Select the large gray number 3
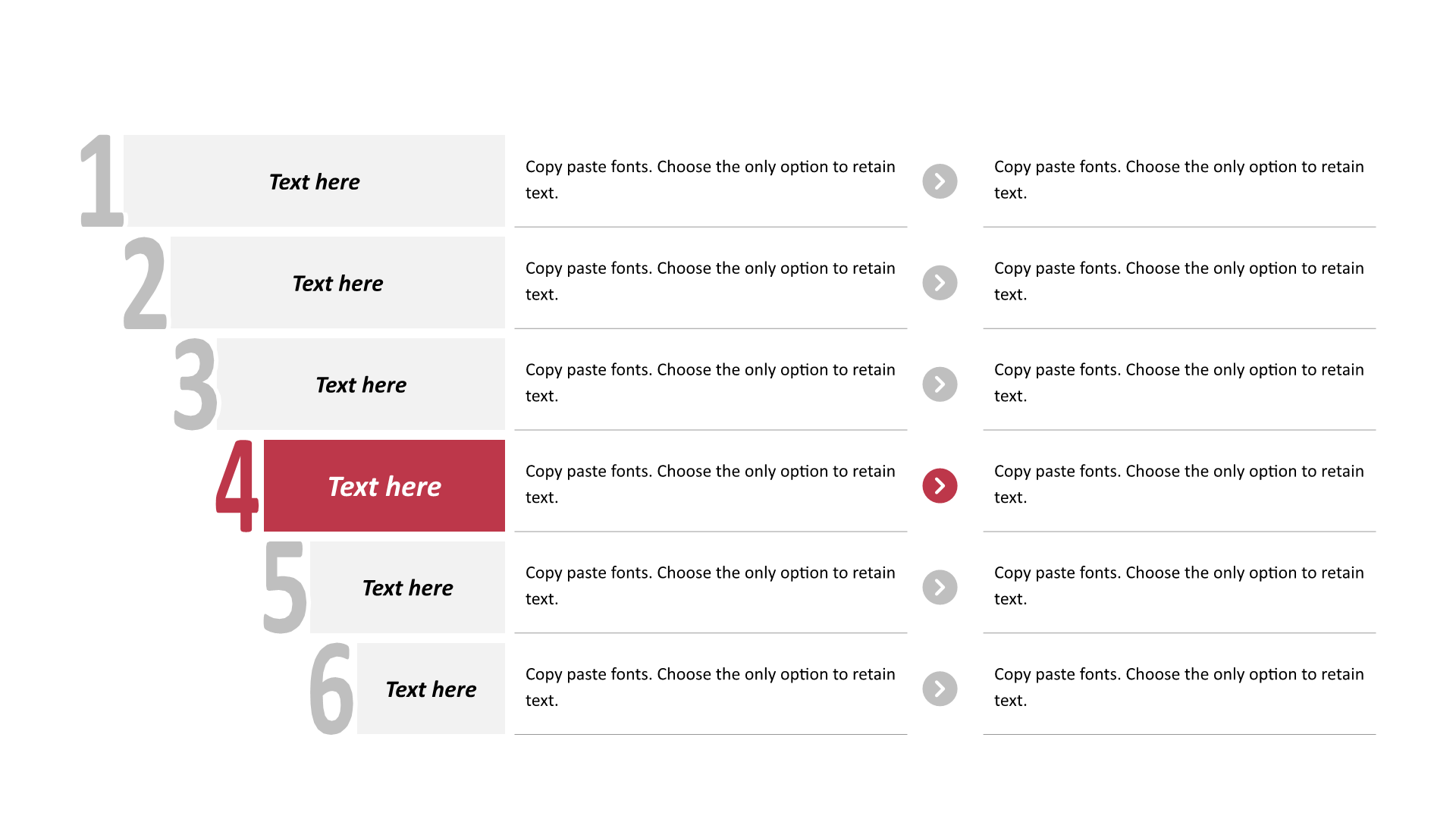Image resolution: width=1456 pixels, height=819 pixels. coord(195,384)
